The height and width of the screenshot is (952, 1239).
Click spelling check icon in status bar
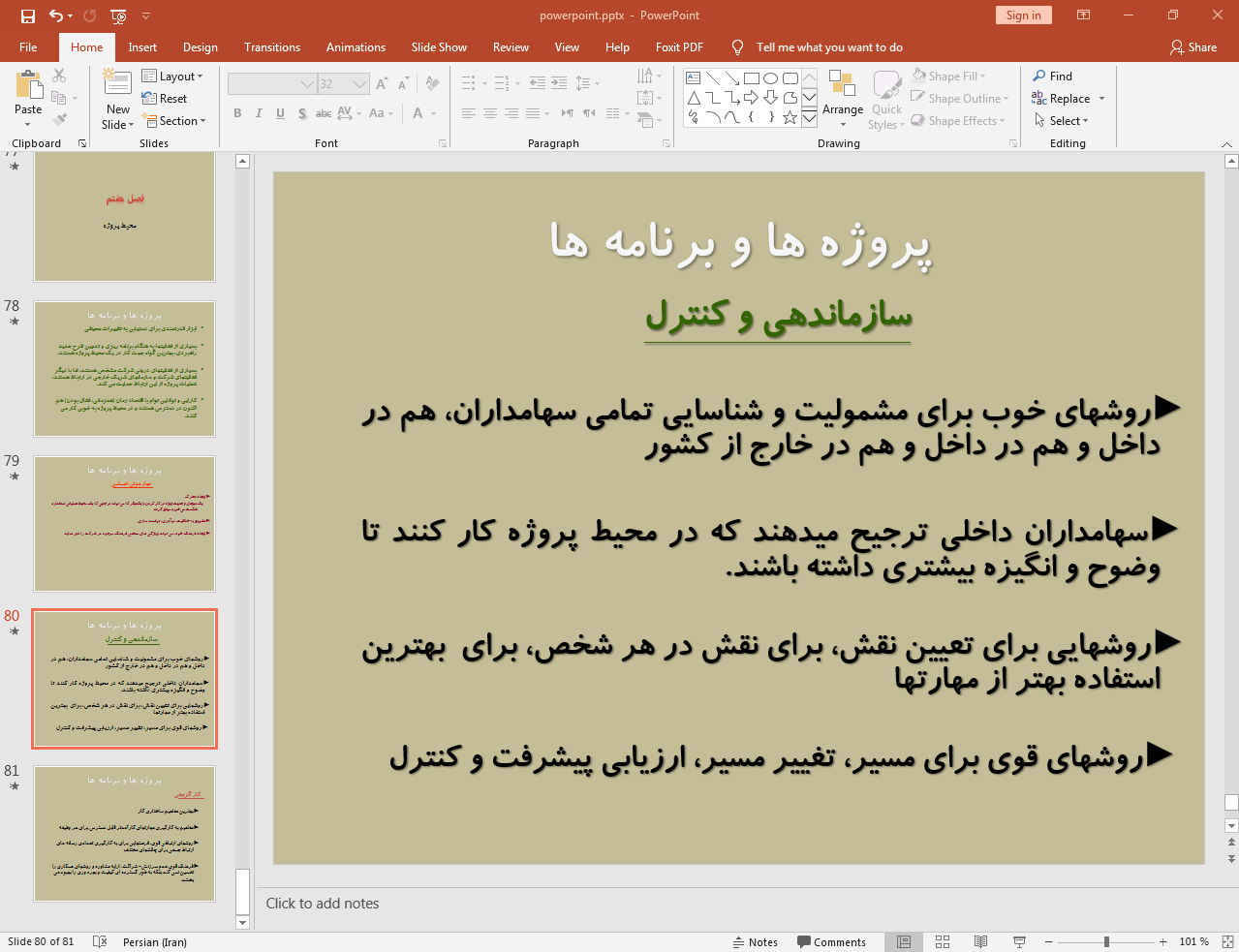pos(99,941)
